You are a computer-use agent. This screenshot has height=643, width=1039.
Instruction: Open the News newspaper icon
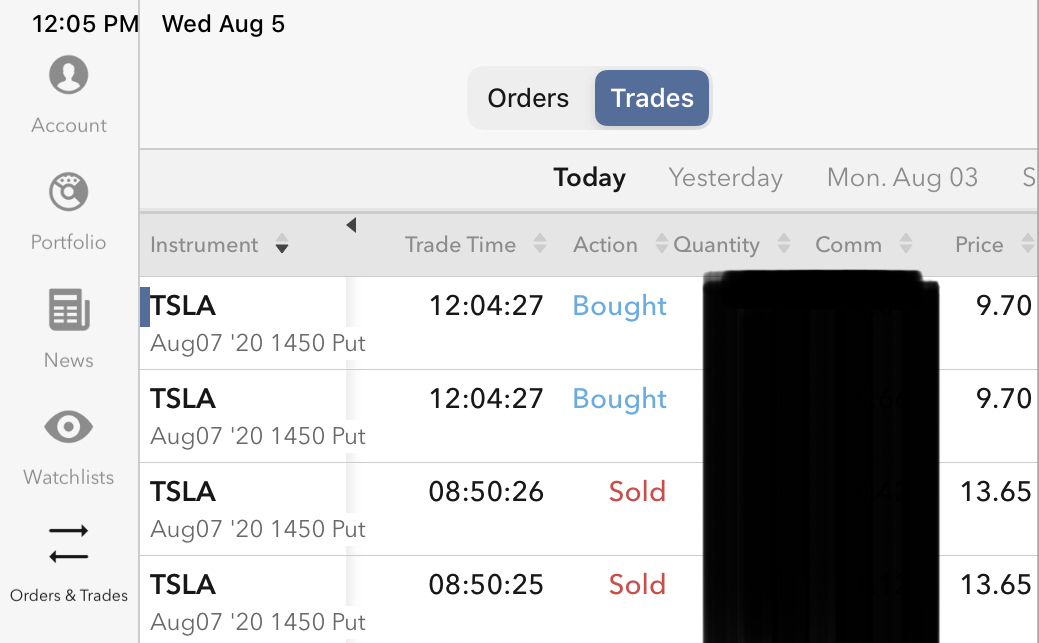[x=68, y=310]
